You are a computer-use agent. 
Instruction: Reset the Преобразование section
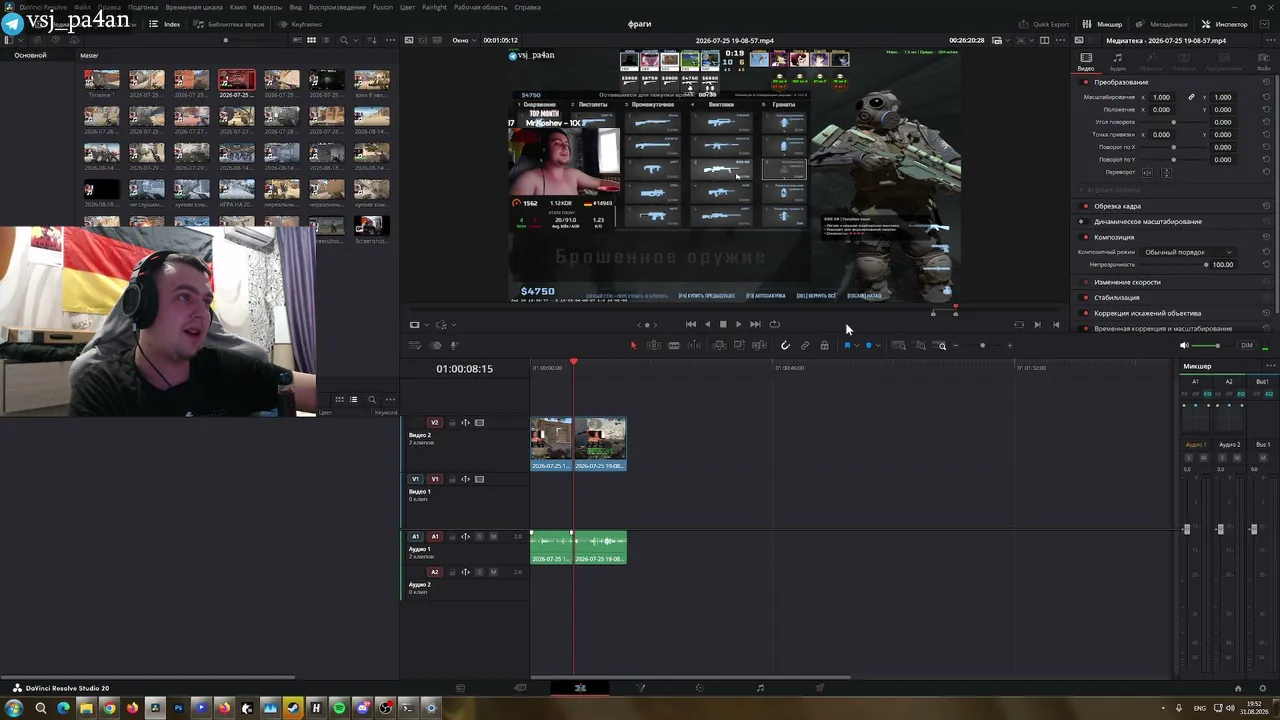pyautogui.click(x=1266, y=82)
